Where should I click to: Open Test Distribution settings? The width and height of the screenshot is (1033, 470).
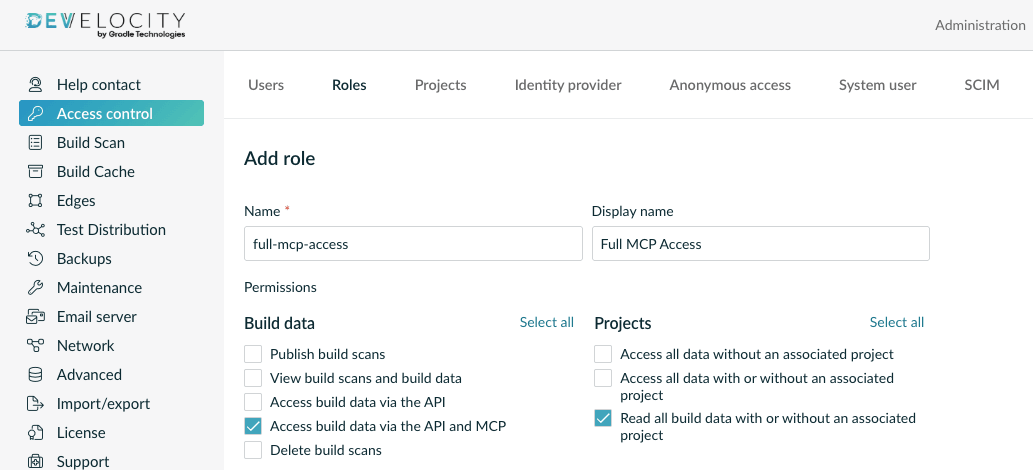(111, 229)
